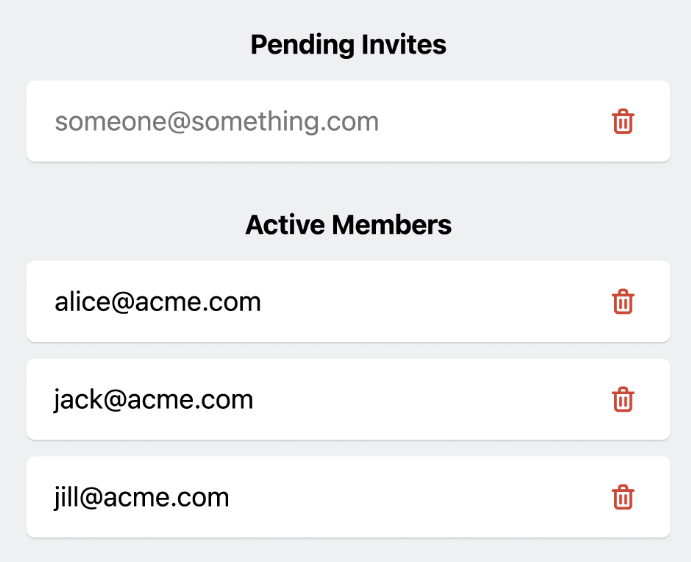Image resolution: width=691 pixels, height=562 pixels.
Task: Remove alice@acme.com using the trash icon
Action: (623, 302)
